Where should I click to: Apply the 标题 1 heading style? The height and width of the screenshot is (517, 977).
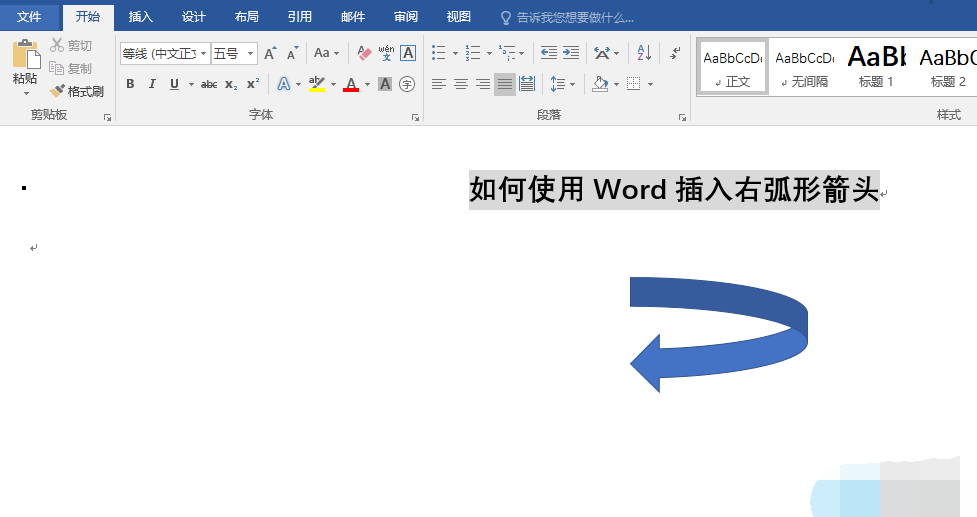pos(876,68)
